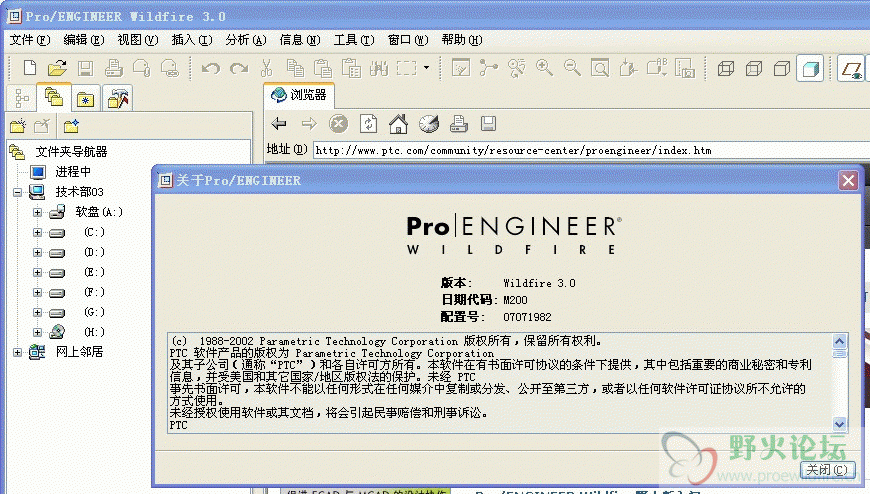Cut with the scissors icon

[x=267, y=68]
